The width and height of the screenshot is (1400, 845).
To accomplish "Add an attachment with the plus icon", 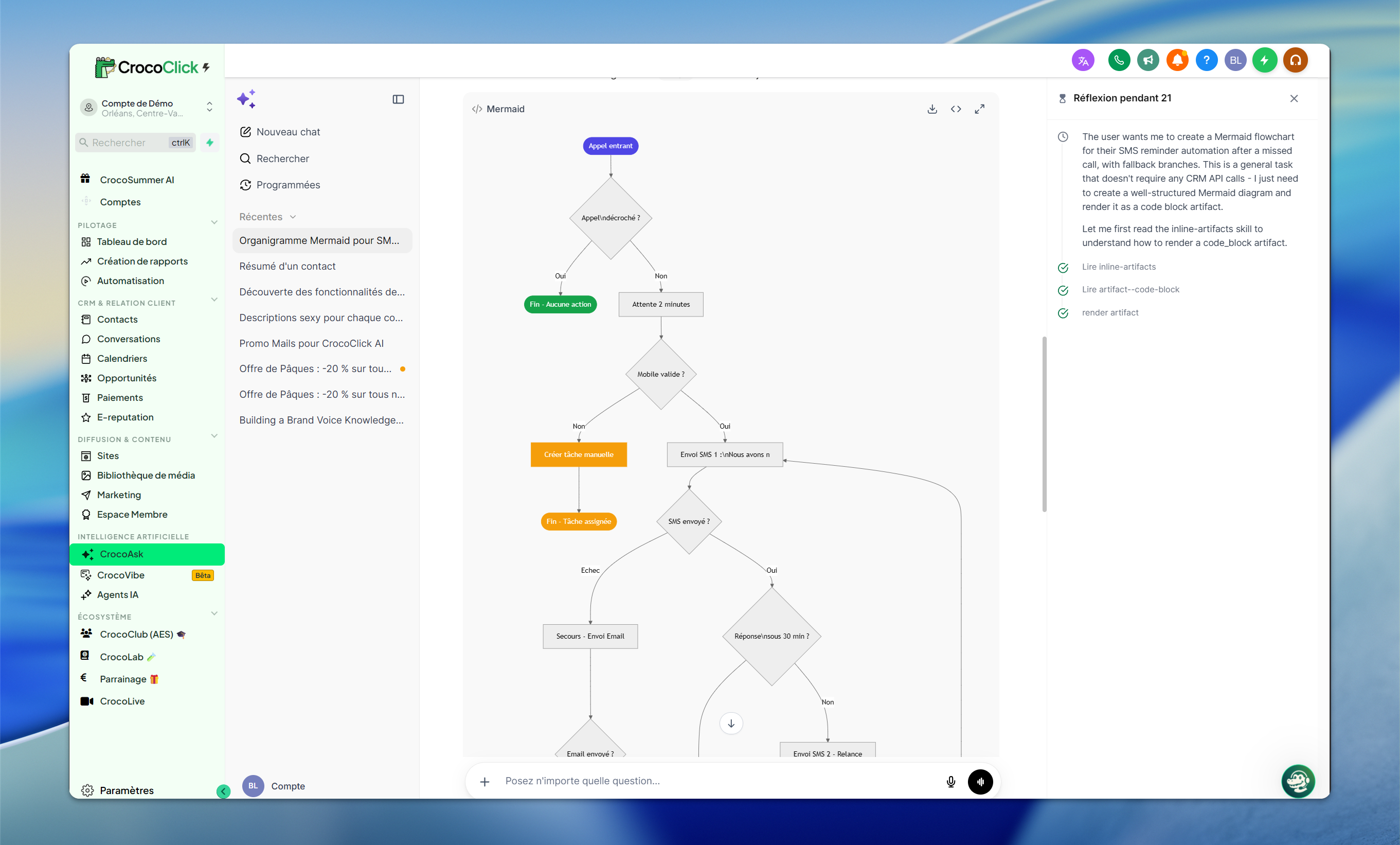I will pos(484,782).
